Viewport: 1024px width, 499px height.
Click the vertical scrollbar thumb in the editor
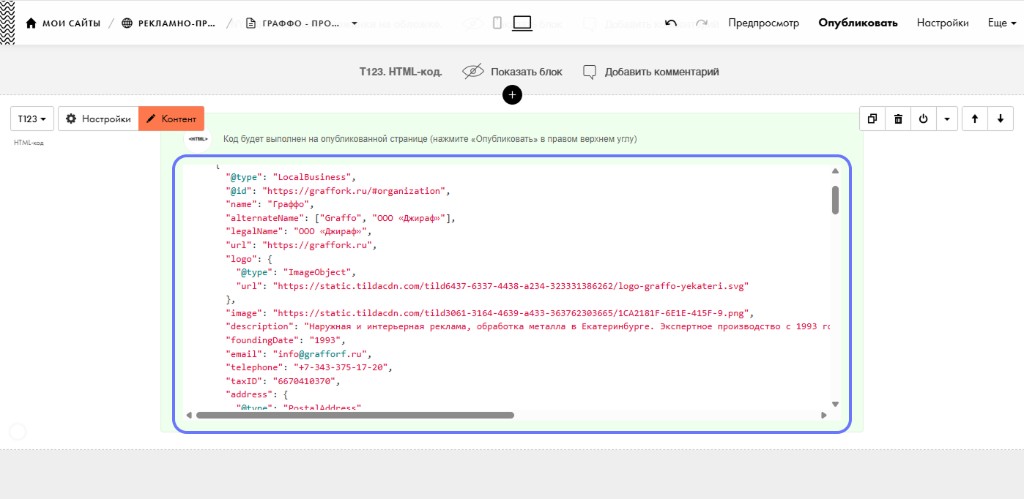[x=835, y=200]
